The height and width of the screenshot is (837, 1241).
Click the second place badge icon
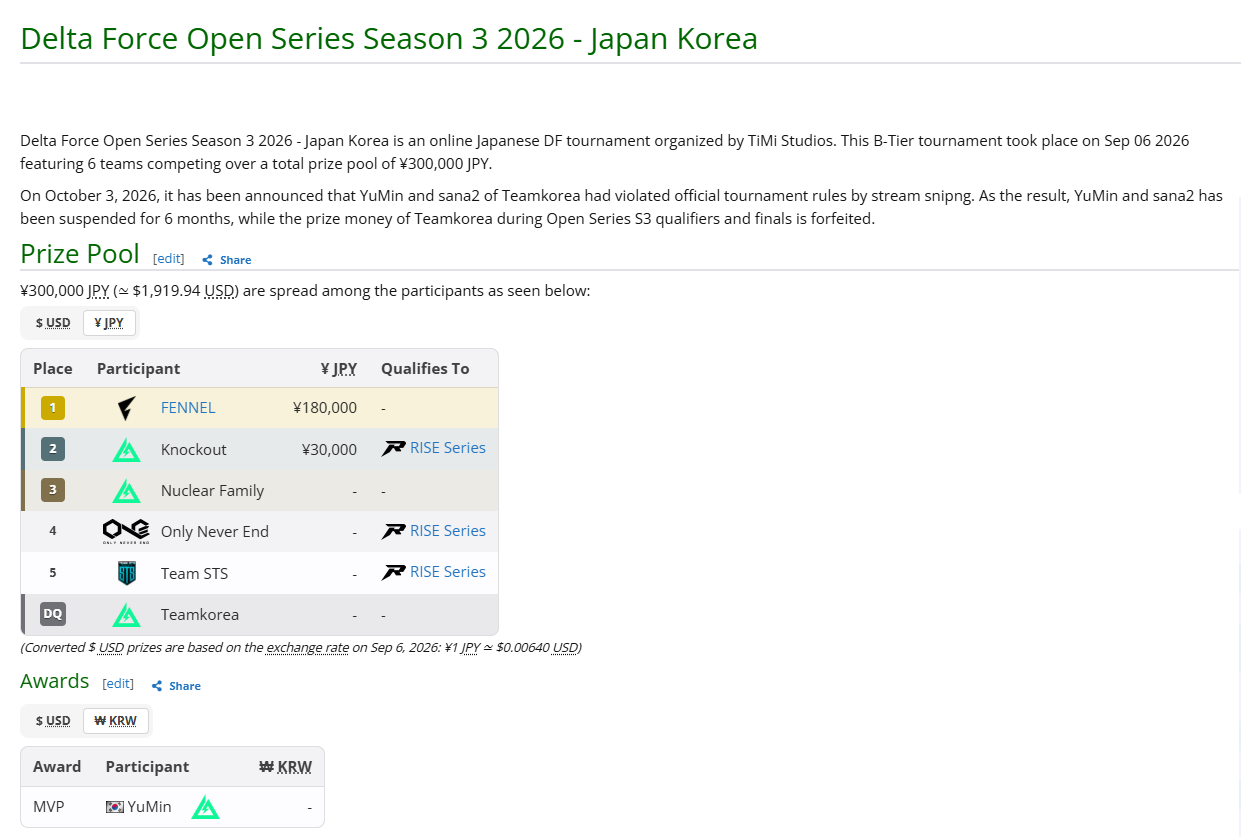(x=53, y=449)
